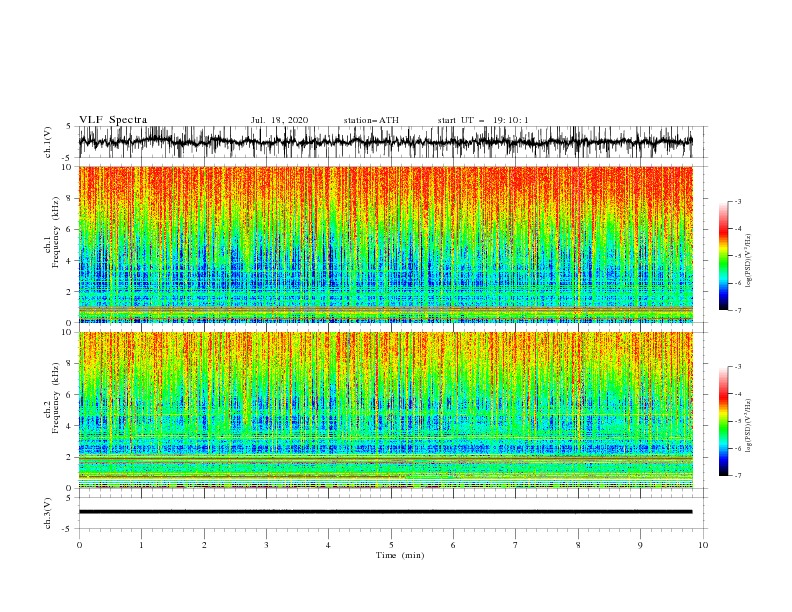The width and height of the screenshot is (792, 612).
Task: Click inside the ch.2 spectrogram panel
Action: point(385,410)
